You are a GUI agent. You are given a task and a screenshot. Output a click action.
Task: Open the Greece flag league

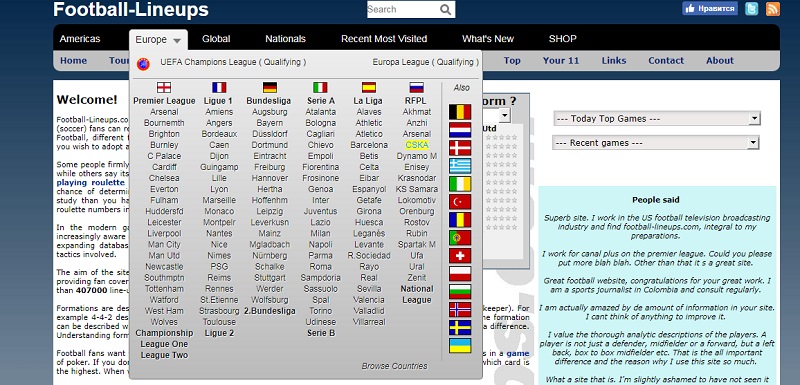pyautogui.click(x=460, y=166)
